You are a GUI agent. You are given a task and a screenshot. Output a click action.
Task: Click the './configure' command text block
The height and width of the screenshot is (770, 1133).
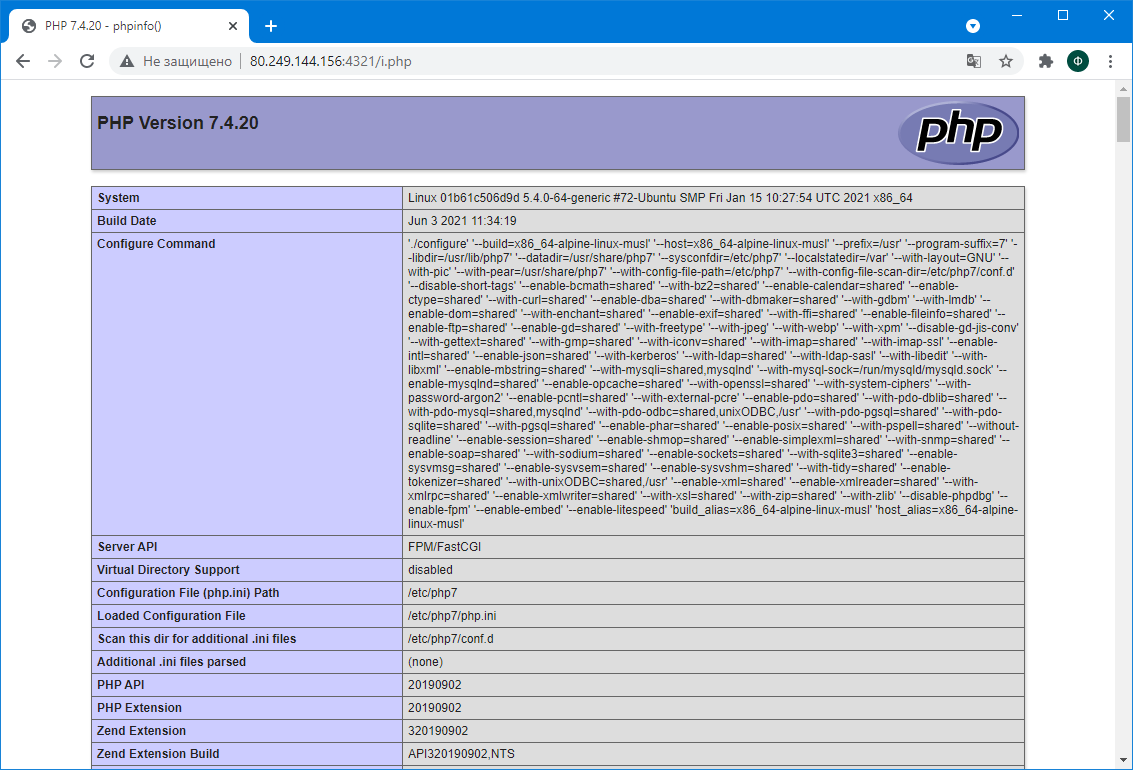coord(713,384)
